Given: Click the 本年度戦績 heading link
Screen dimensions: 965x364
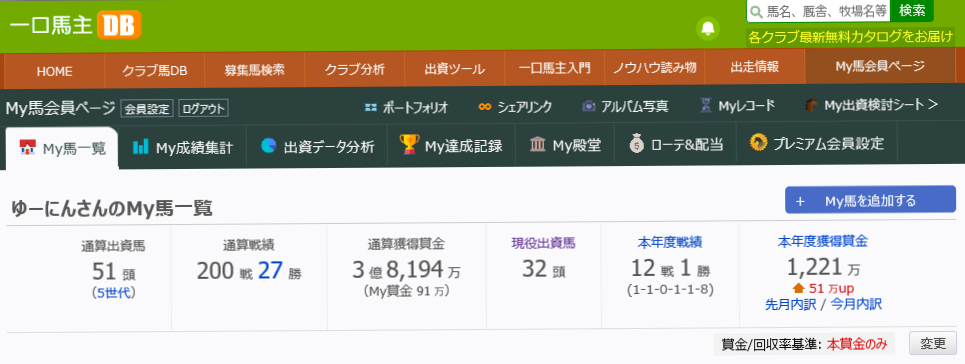Looking at the screenshot, I should [670, 241].
